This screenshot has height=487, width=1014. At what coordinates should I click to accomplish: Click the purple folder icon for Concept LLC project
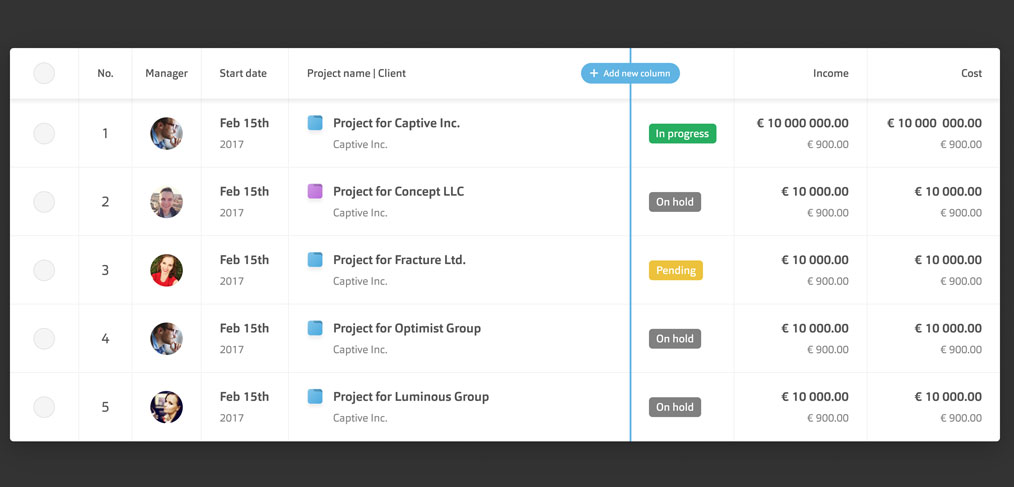[x=315, y=191]
